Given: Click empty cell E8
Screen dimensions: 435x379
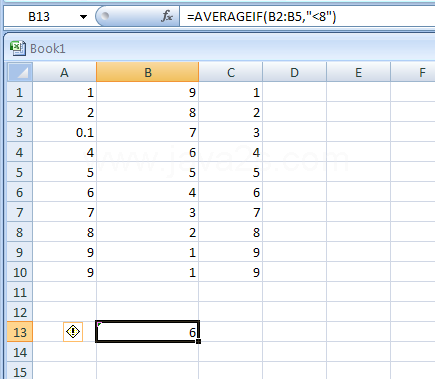Looking at the screenshot, I should [358, 232].
